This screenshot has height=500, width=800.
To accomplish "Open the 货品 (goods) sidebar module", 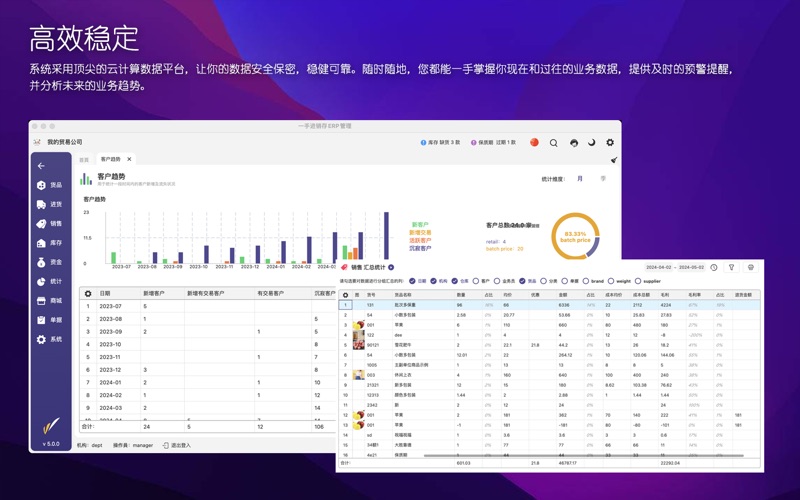I will (49, 185).
